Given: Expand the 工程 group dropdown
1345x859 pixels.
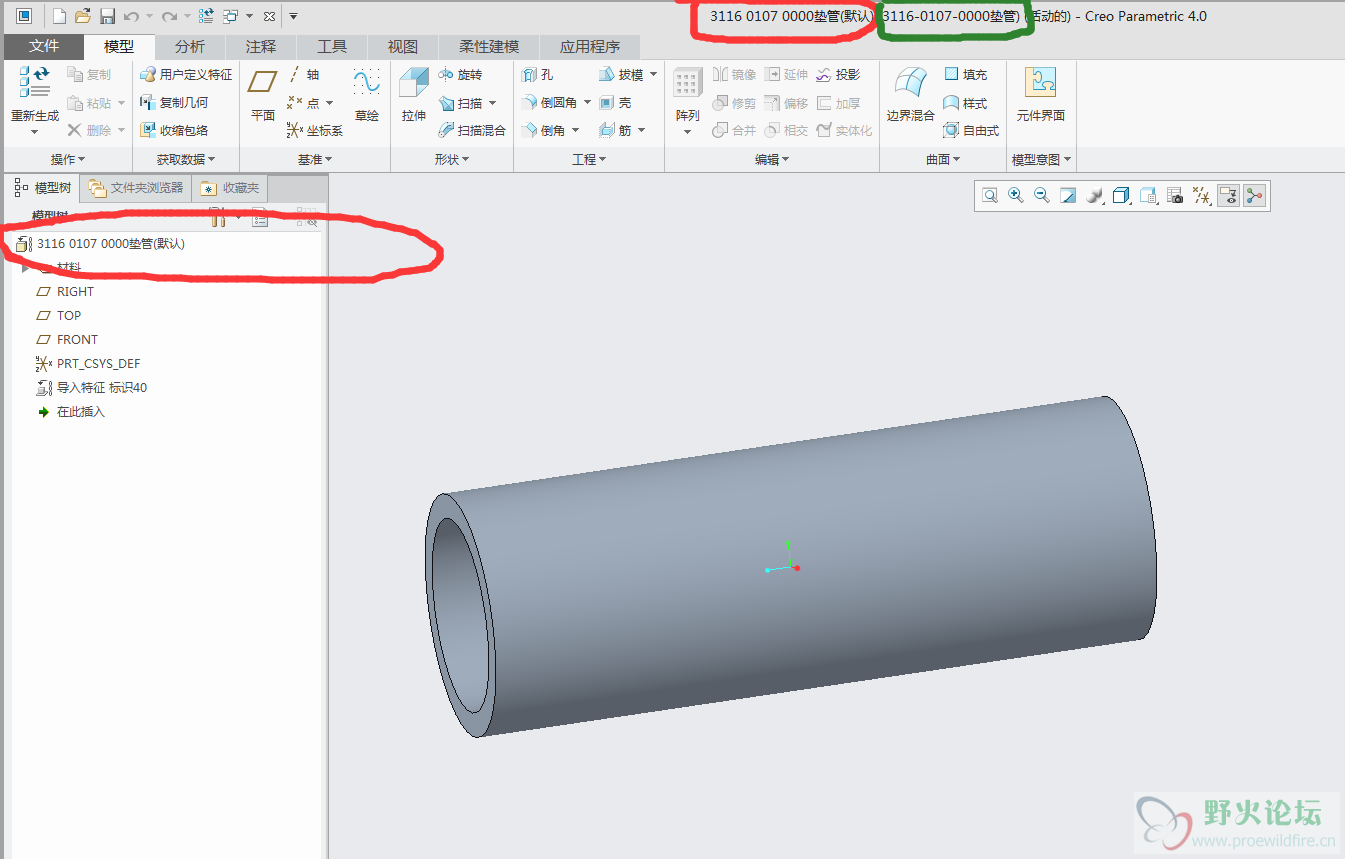Looking at the screenshot, I should point(589,159).
